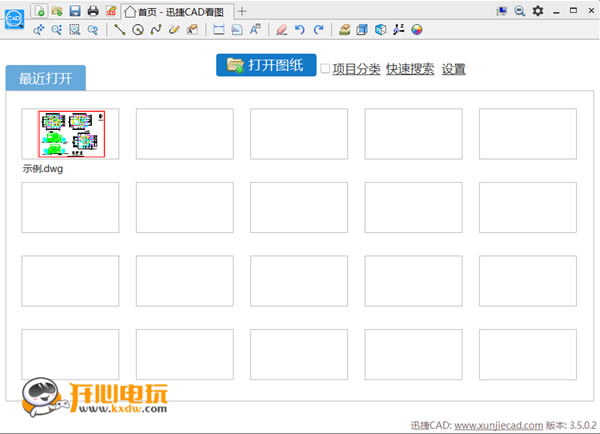This screenshot has height=434, width=600.
Task: Toggle the 项目分类 checkbox
Action: 325,69
